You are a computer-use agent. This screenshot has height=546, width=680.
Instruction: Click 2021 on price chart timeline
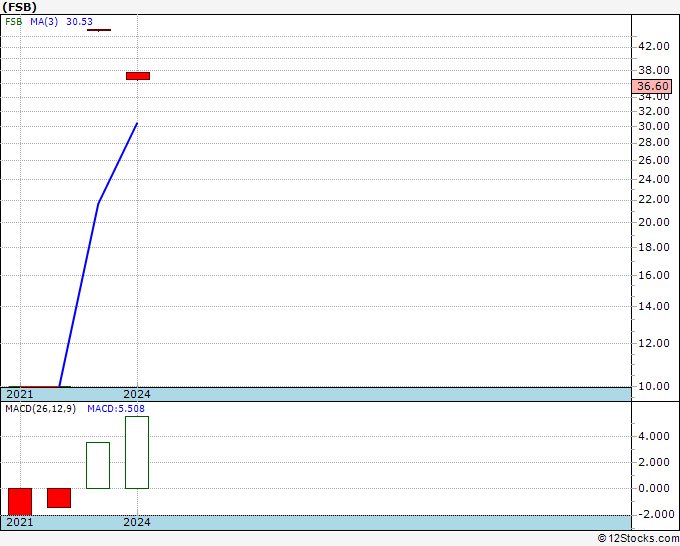[x=20, y=394]
